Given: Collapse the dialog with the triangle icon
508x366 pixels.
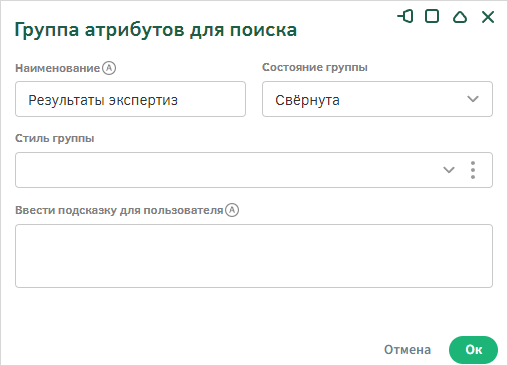Looking at the screenshot, I should (460, 17).
